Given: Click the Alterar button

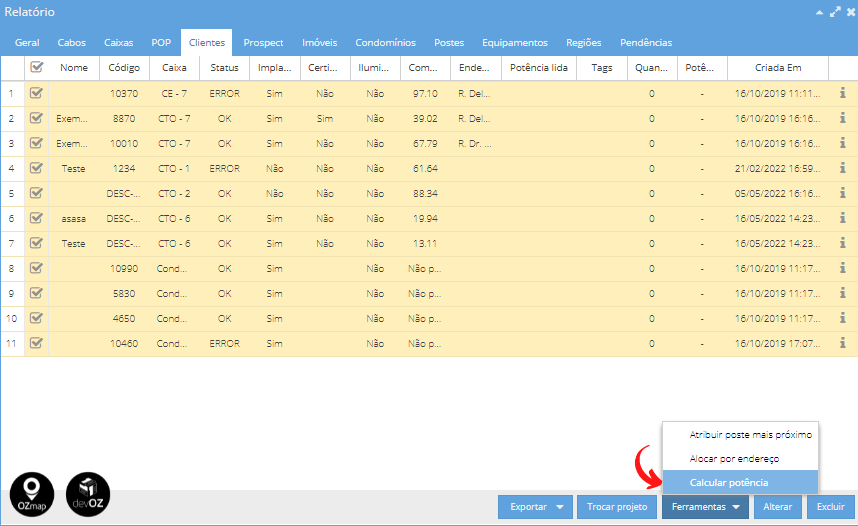Looking at the screenshot, I should point(778,507).
